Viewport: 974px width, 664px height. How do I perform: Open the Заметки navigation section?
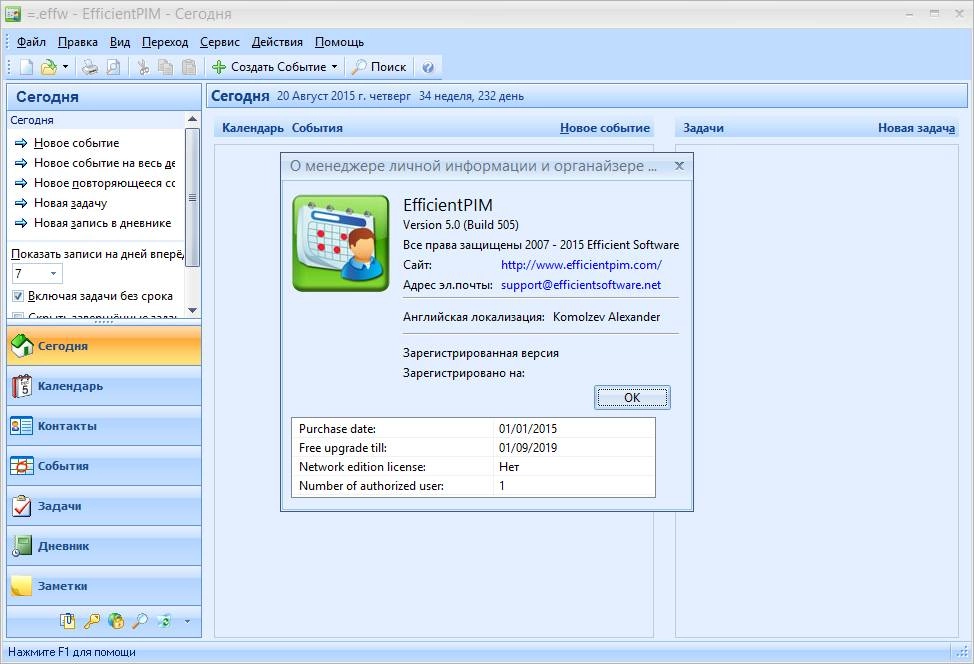[104, 586]
